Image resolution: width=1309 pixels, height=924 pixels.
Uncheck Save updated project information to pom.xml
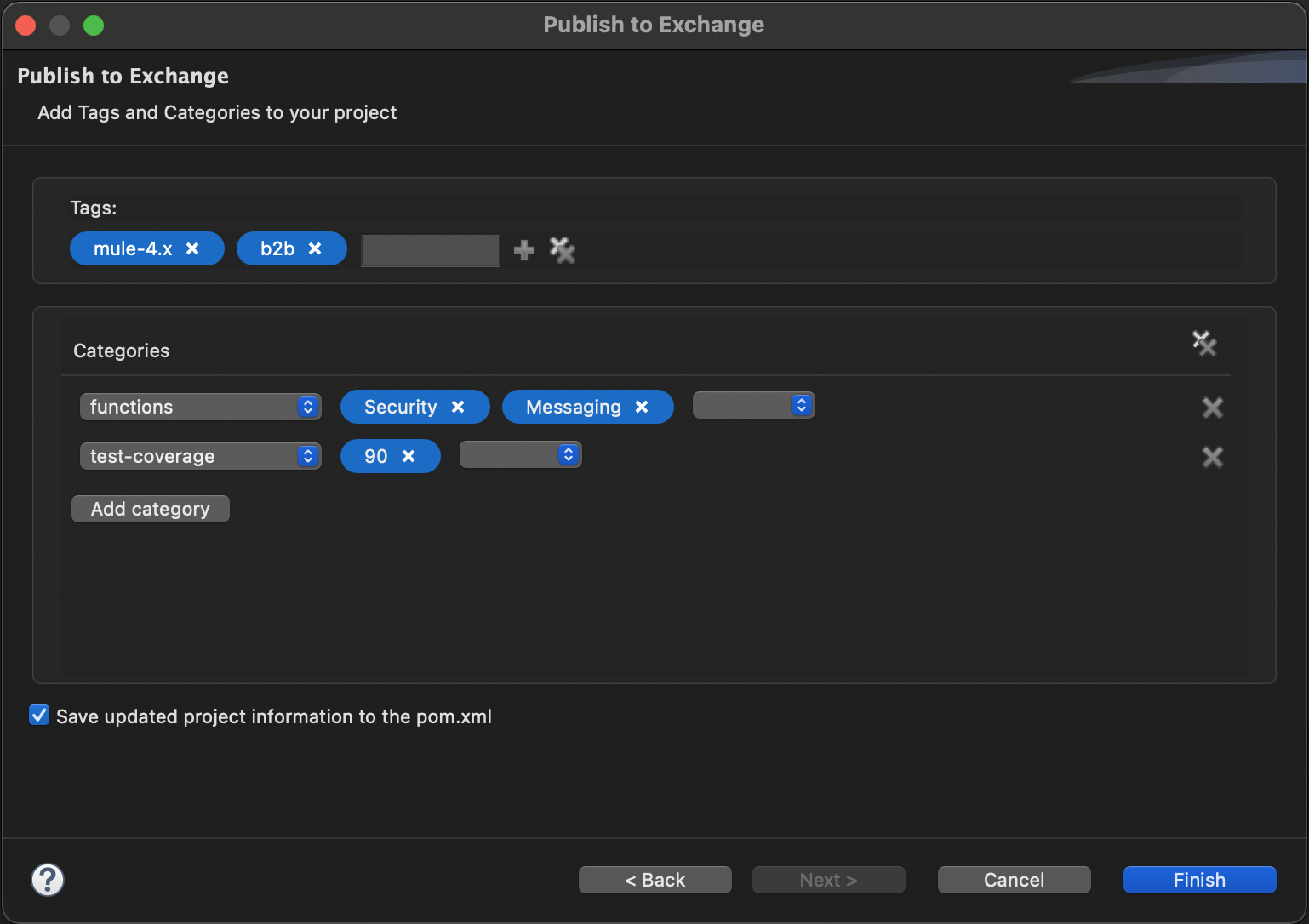(38, 715)
